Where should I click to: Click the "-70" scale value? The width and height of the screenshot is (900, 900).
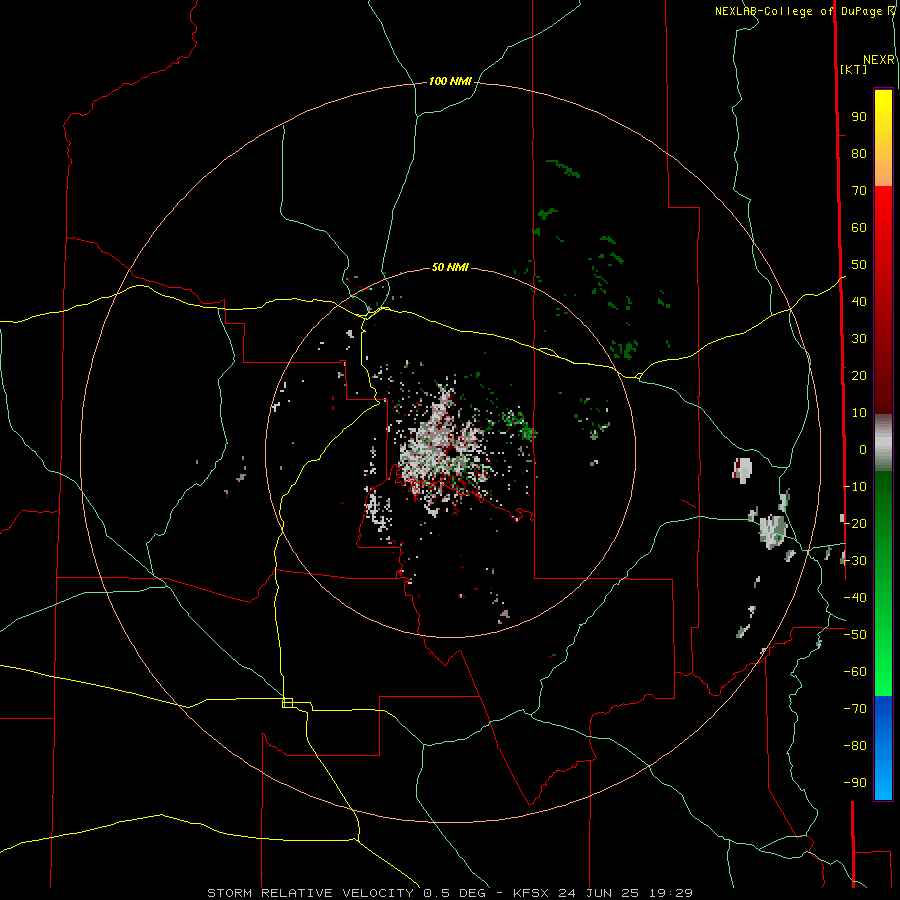(x=855, y=709)
